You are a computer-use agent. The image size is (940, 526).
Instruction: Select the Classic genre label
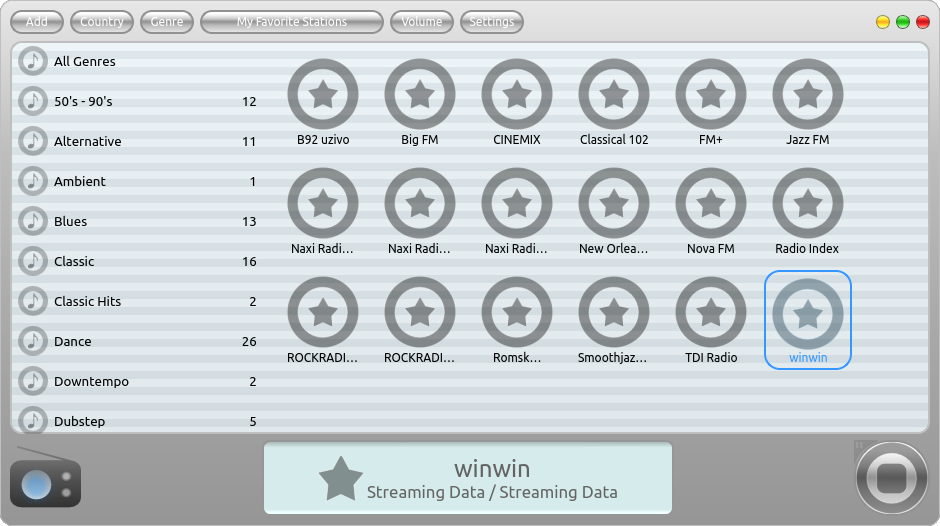(x=74, y=262)
